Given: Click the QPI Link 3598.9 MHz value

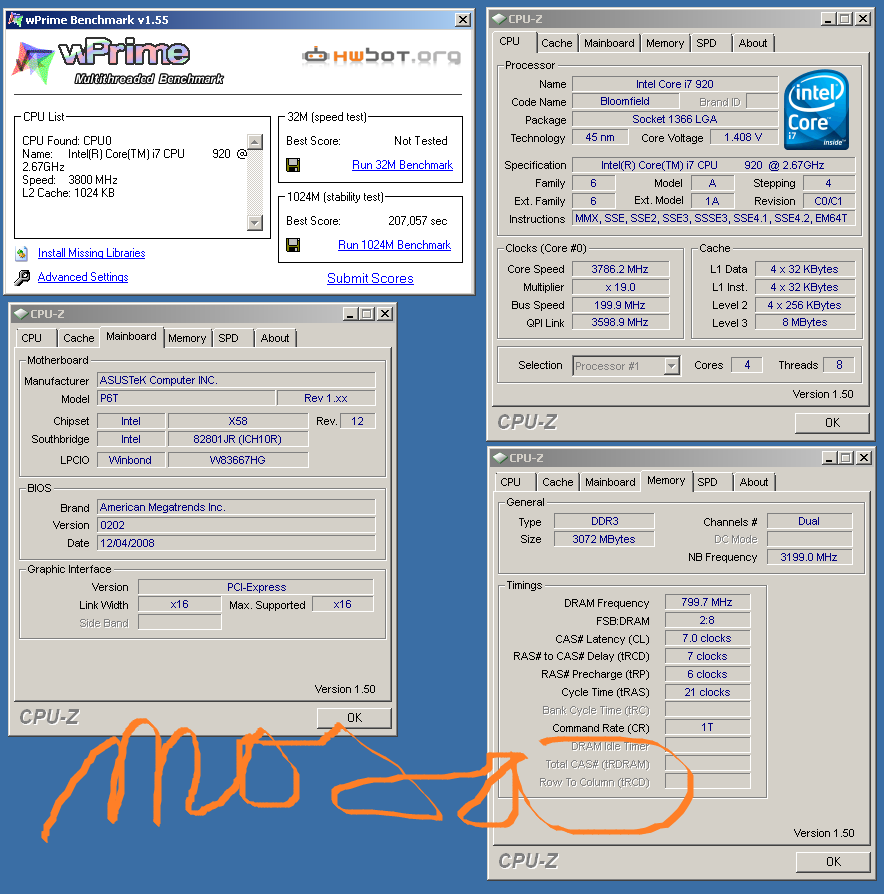Looking at the screenshot, I should point(620,322).
